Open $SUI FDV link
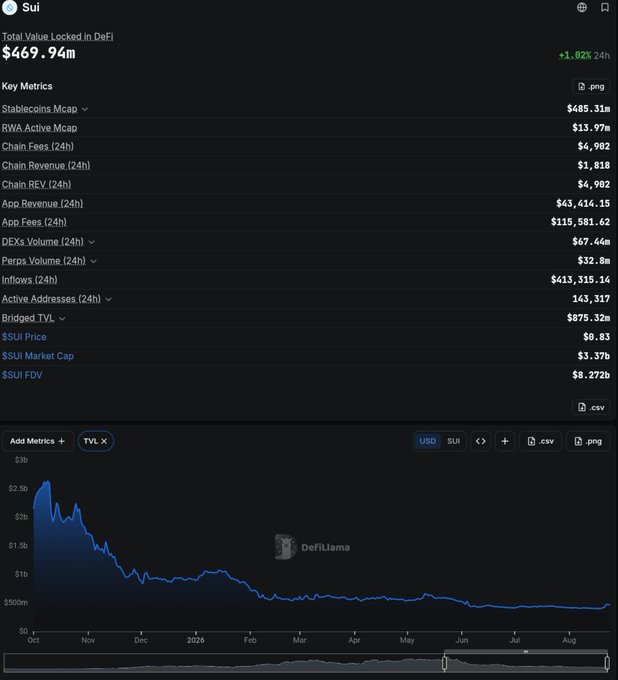 click(x=22, y=375)
